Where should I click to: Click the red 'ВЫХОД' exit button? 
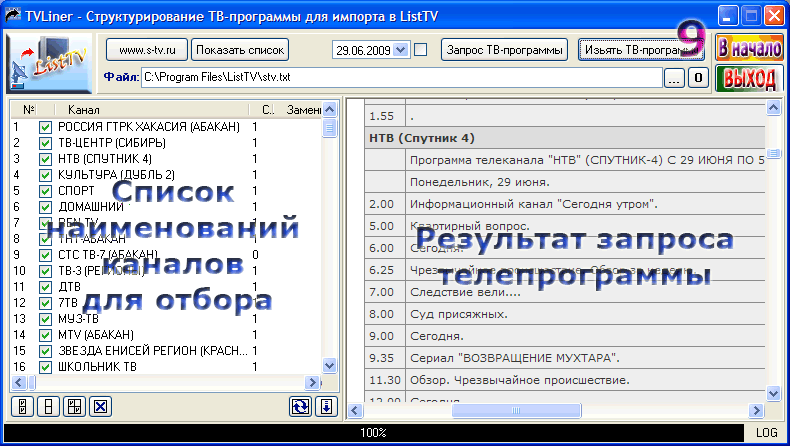pos(749,79)
